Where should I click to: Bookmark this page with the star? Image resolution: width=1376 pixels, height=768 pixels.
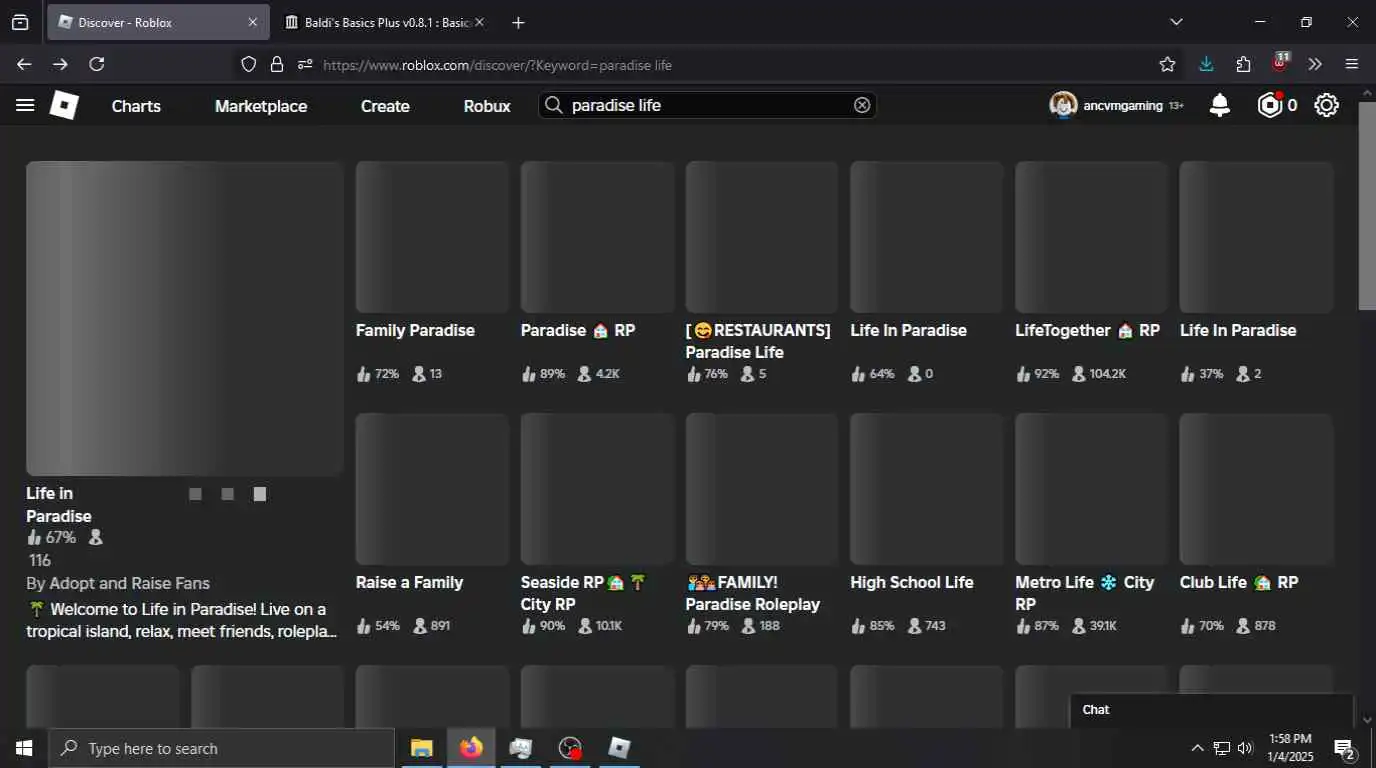(1167, 64)
